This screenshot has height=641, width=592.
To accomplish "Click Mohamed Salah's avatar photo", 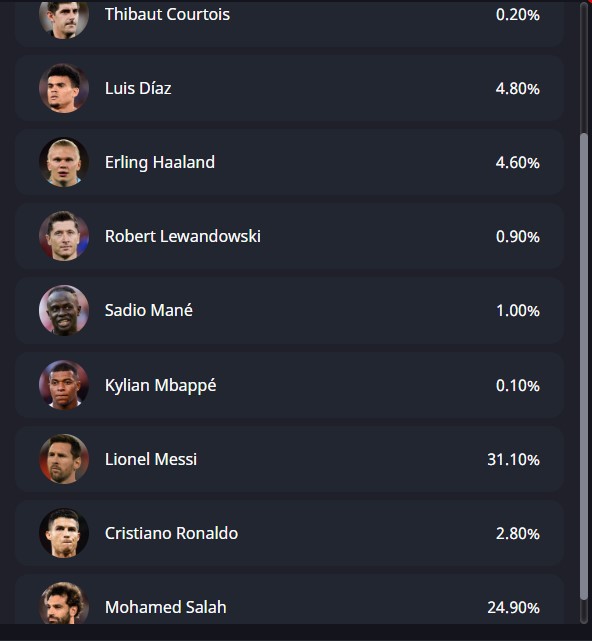I will coord(64,603).
